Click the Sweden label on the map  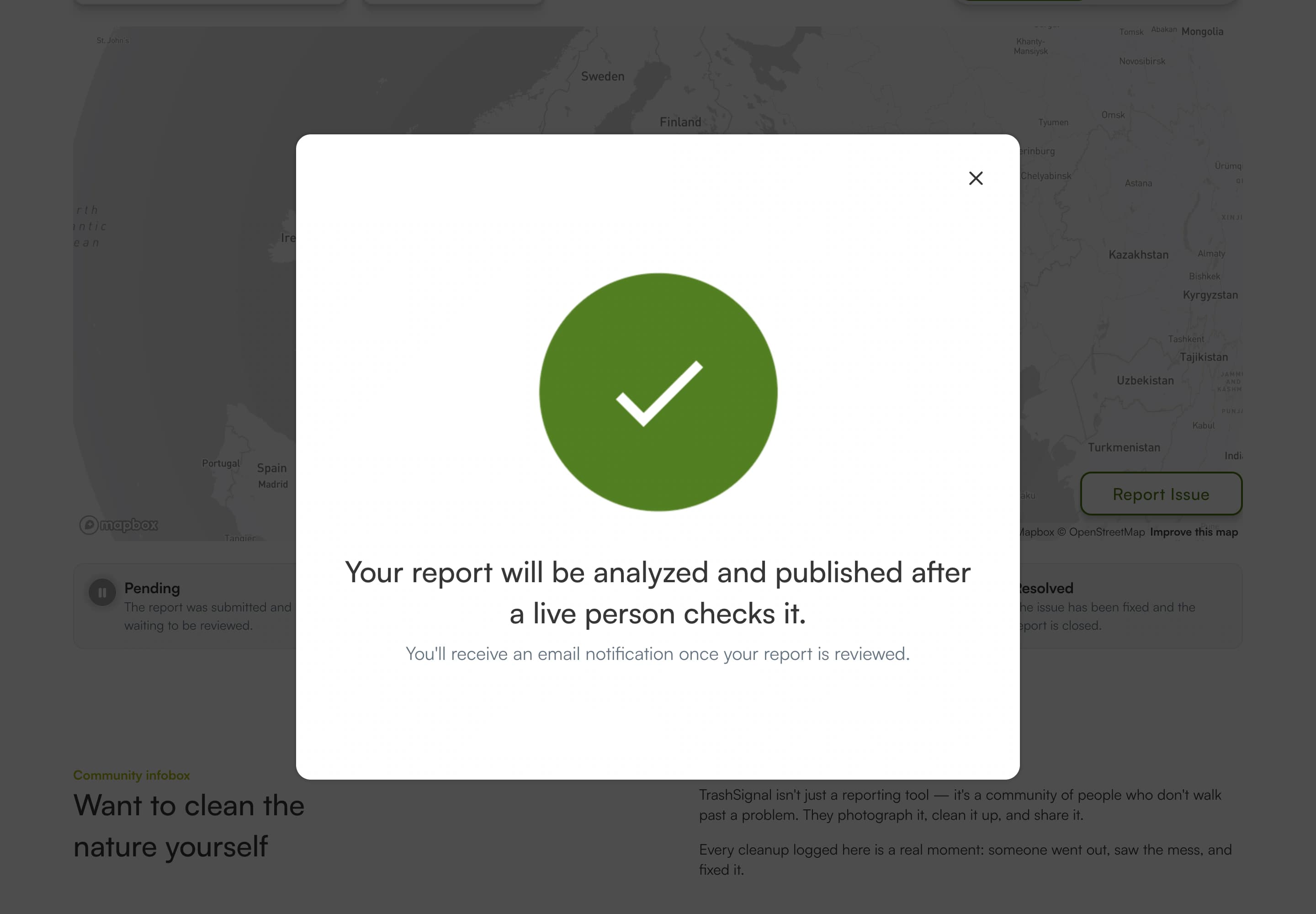602,76
